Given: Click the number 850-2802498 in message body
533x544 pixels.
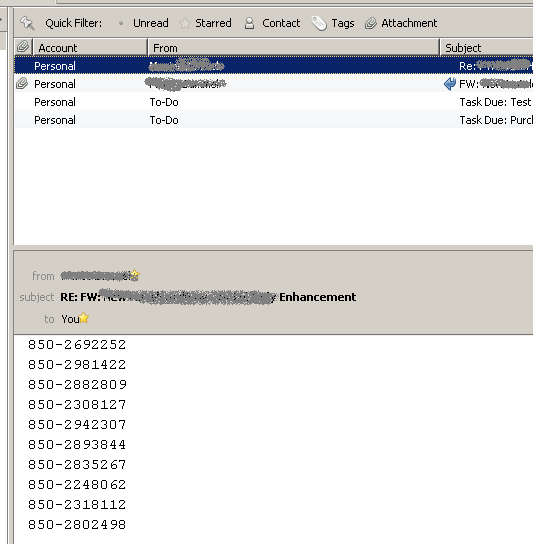Looking at the screenshot, I should click(x=77, y=525).
